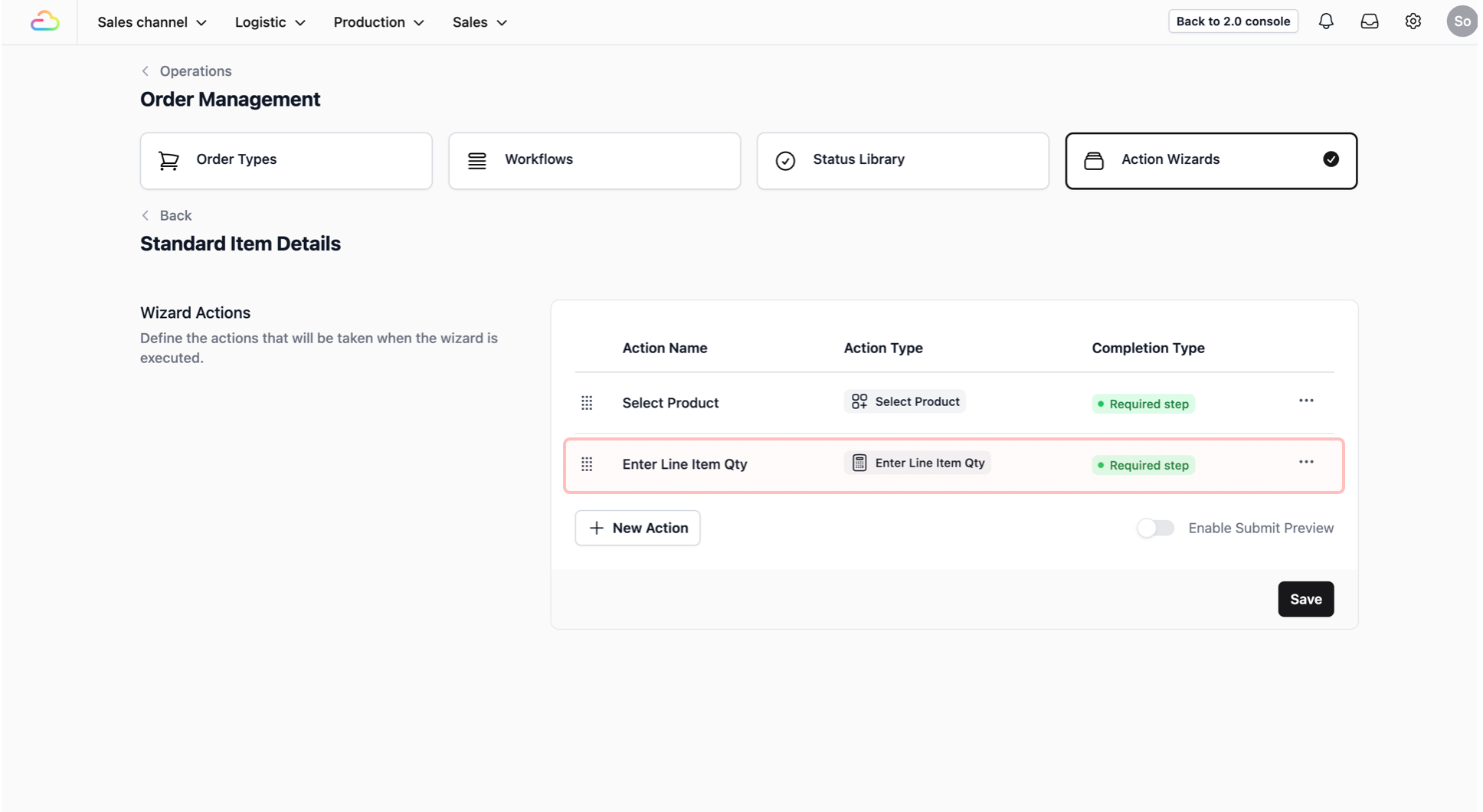The image size is (1483, 812).
Task: Click the Save button
Action: click(1306, 599)
